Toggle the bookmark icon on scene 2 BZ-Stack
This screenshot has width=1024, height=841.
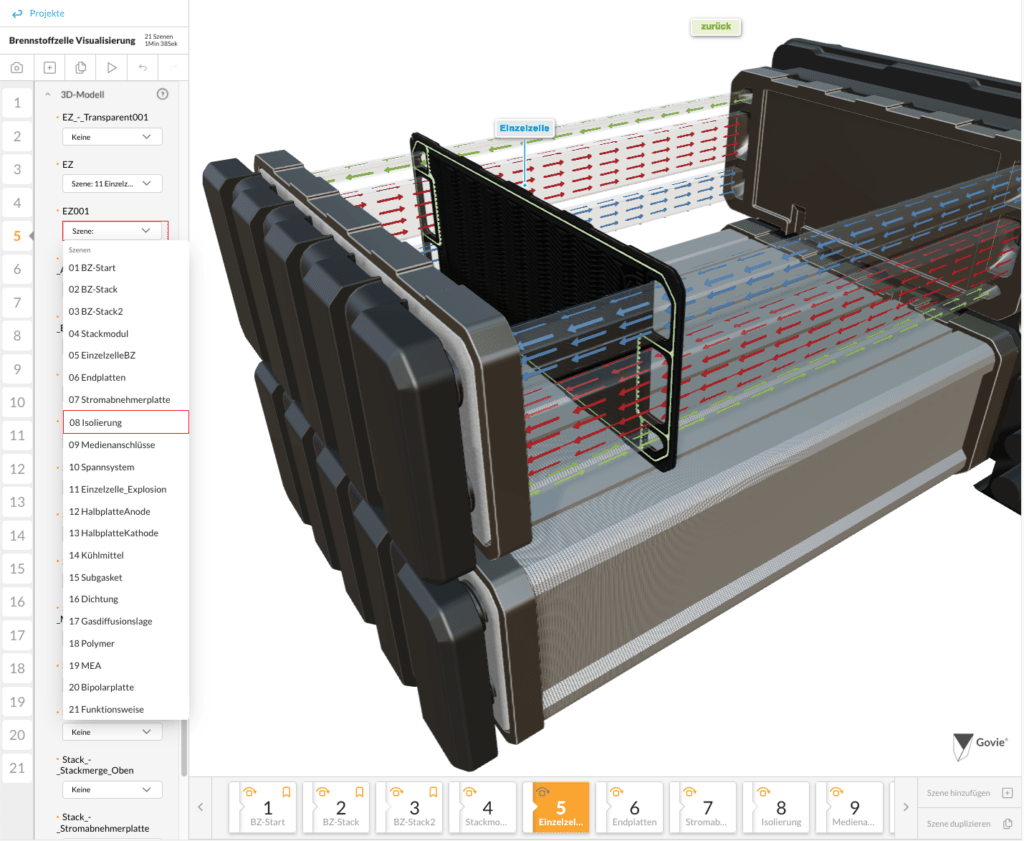359,792
